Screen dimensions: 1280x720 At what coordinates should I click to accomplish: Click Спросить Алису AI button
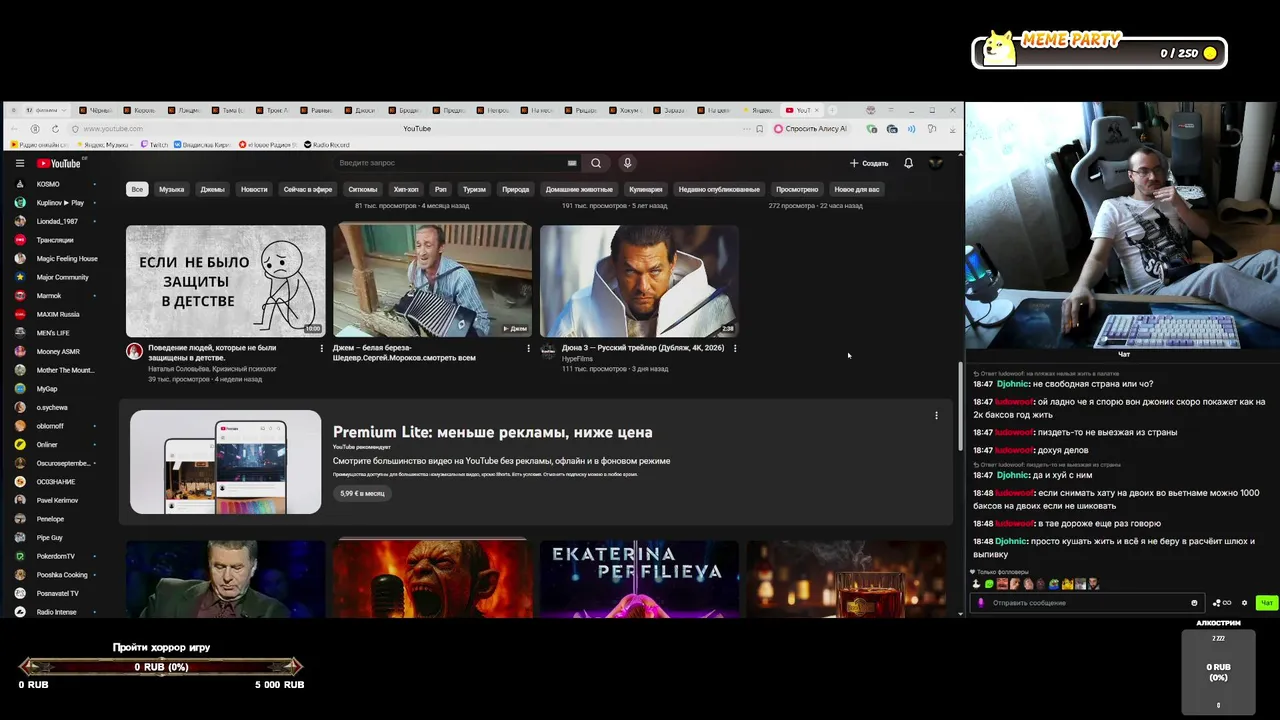click(810, 129)
